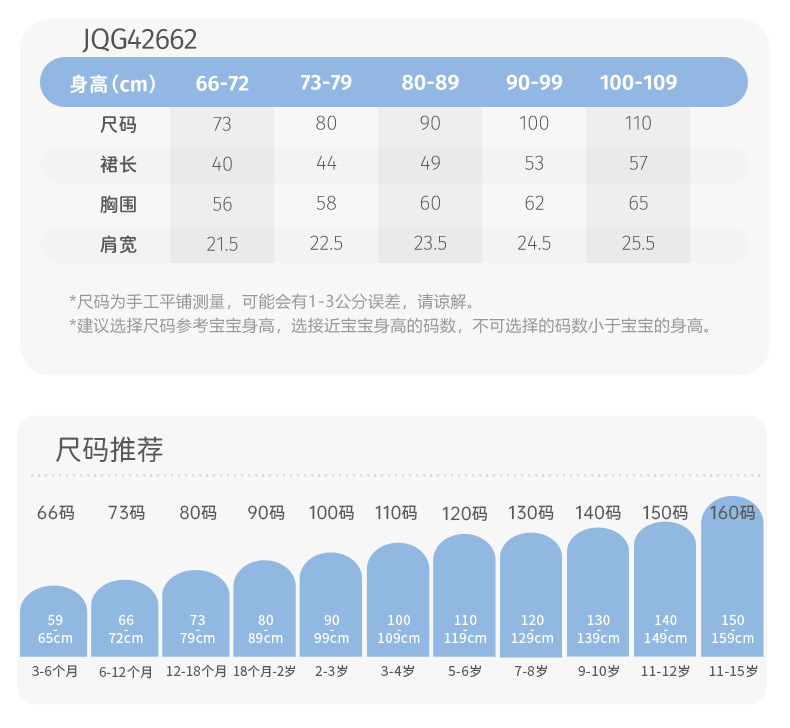Select the 胸围 row label

(x=118, y=204)
